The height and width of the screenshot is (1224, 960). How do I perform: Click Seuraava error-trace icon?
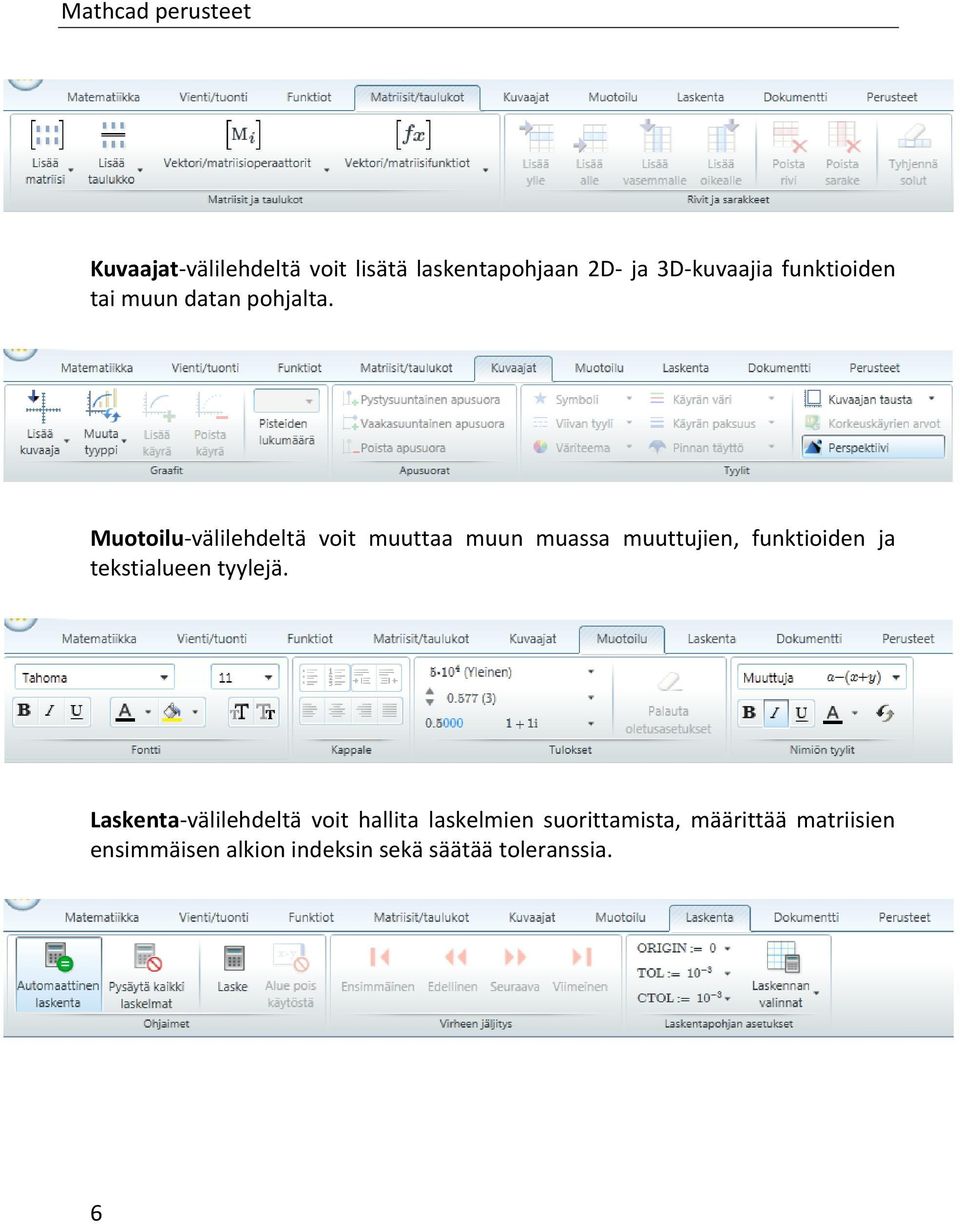pos(515,957)
